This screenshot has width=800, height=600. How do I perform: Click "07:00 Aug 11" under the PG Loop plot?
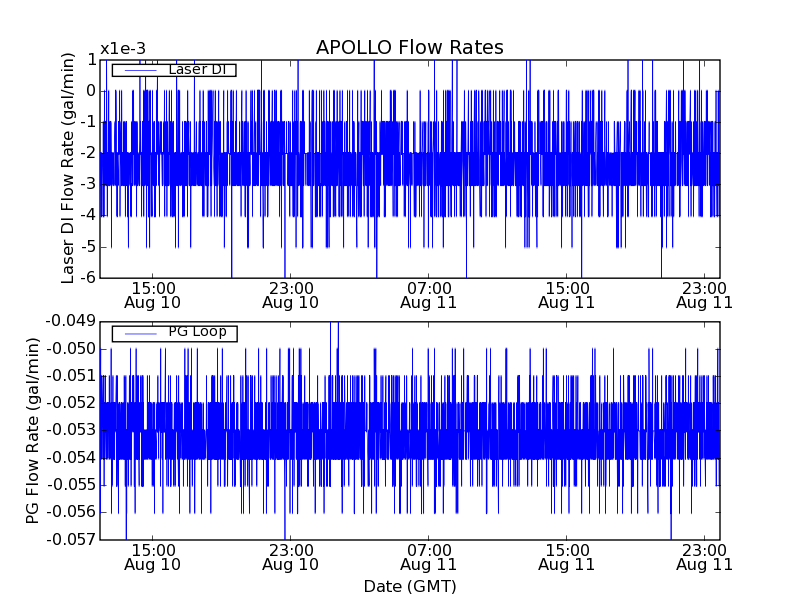coord(429,558)
